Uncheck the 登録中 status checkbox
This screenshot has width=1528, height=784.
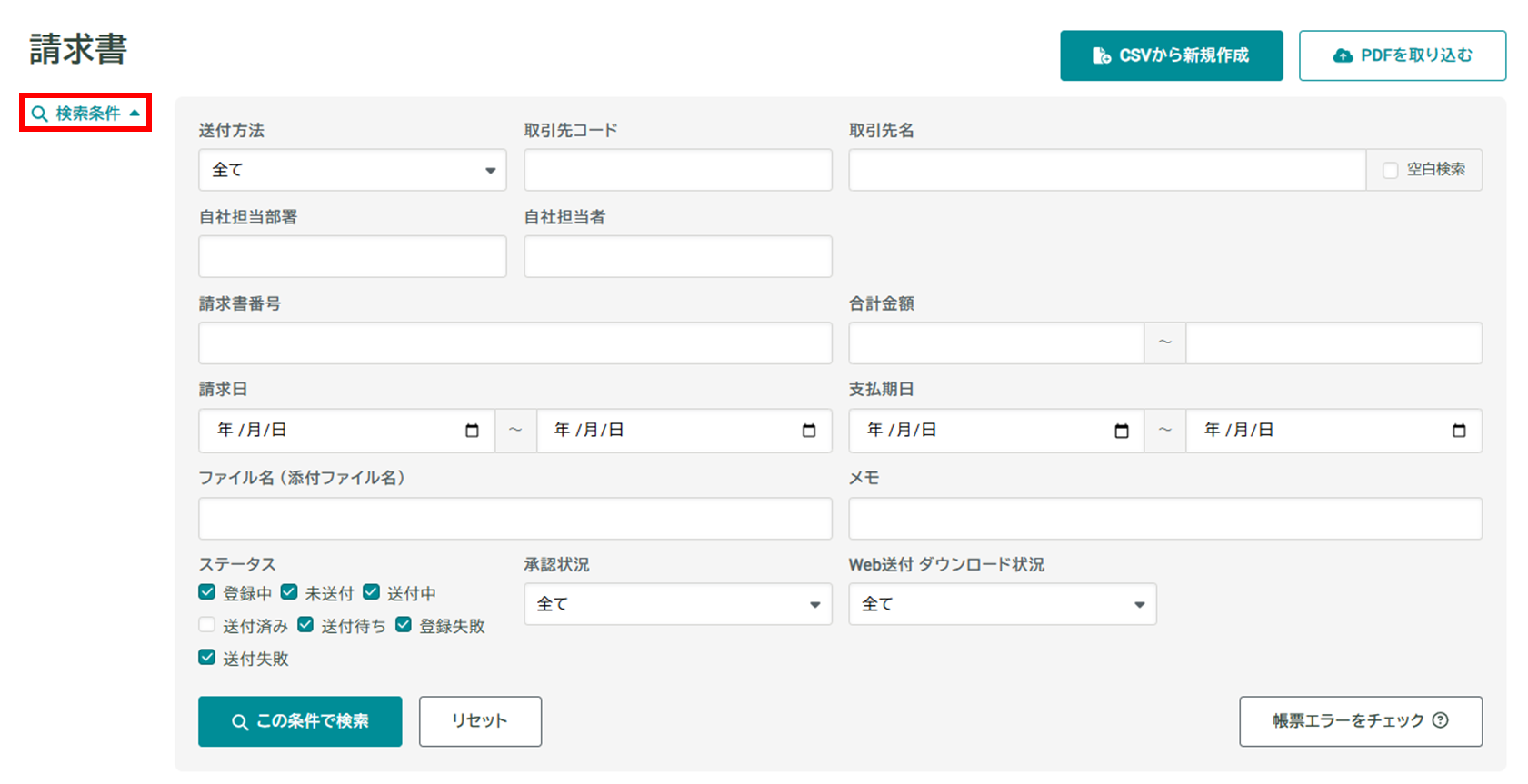(x=207, y=592)
